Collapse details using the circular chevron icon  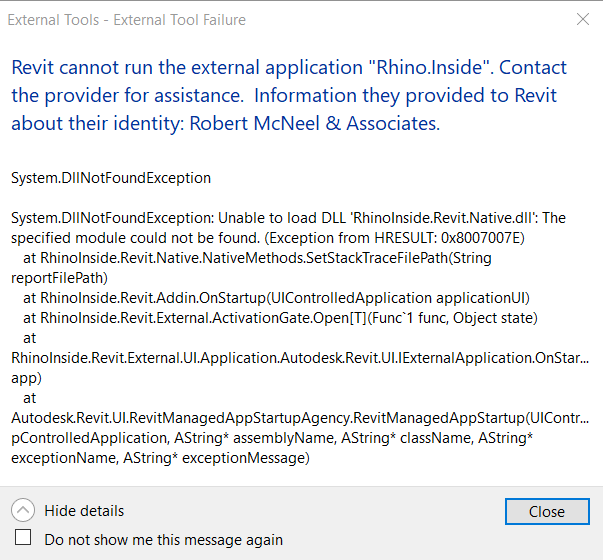pos(23,510)
